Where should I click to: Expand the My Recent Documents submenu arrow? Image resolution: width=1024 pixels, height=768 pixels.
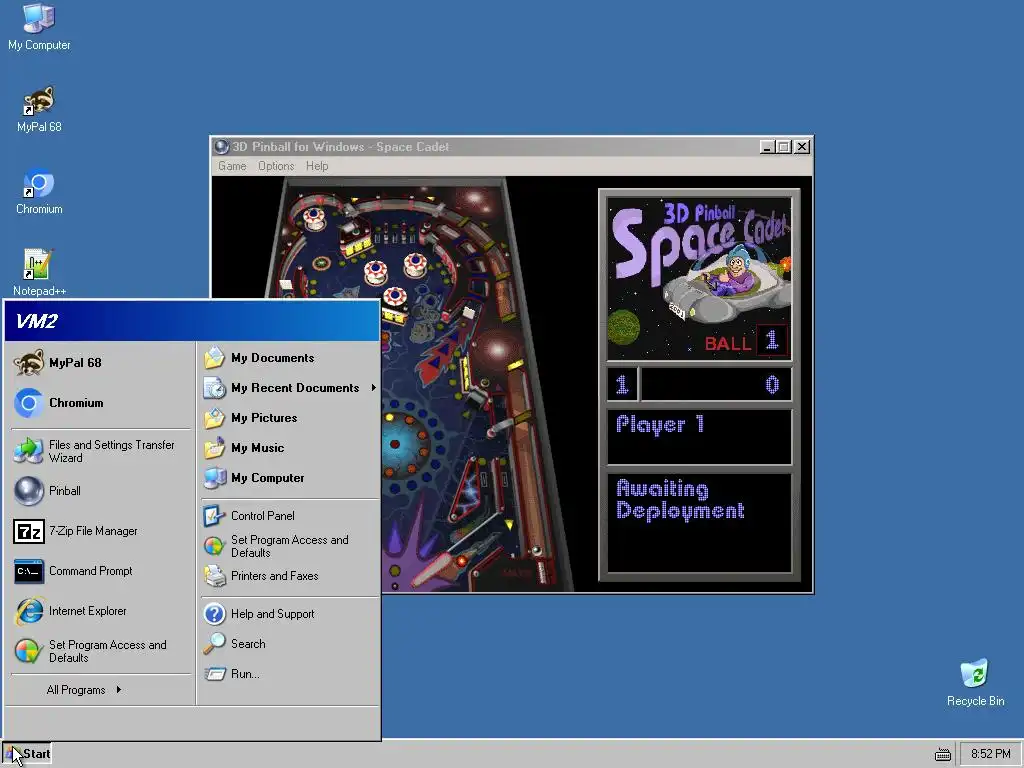coord(374,388)
